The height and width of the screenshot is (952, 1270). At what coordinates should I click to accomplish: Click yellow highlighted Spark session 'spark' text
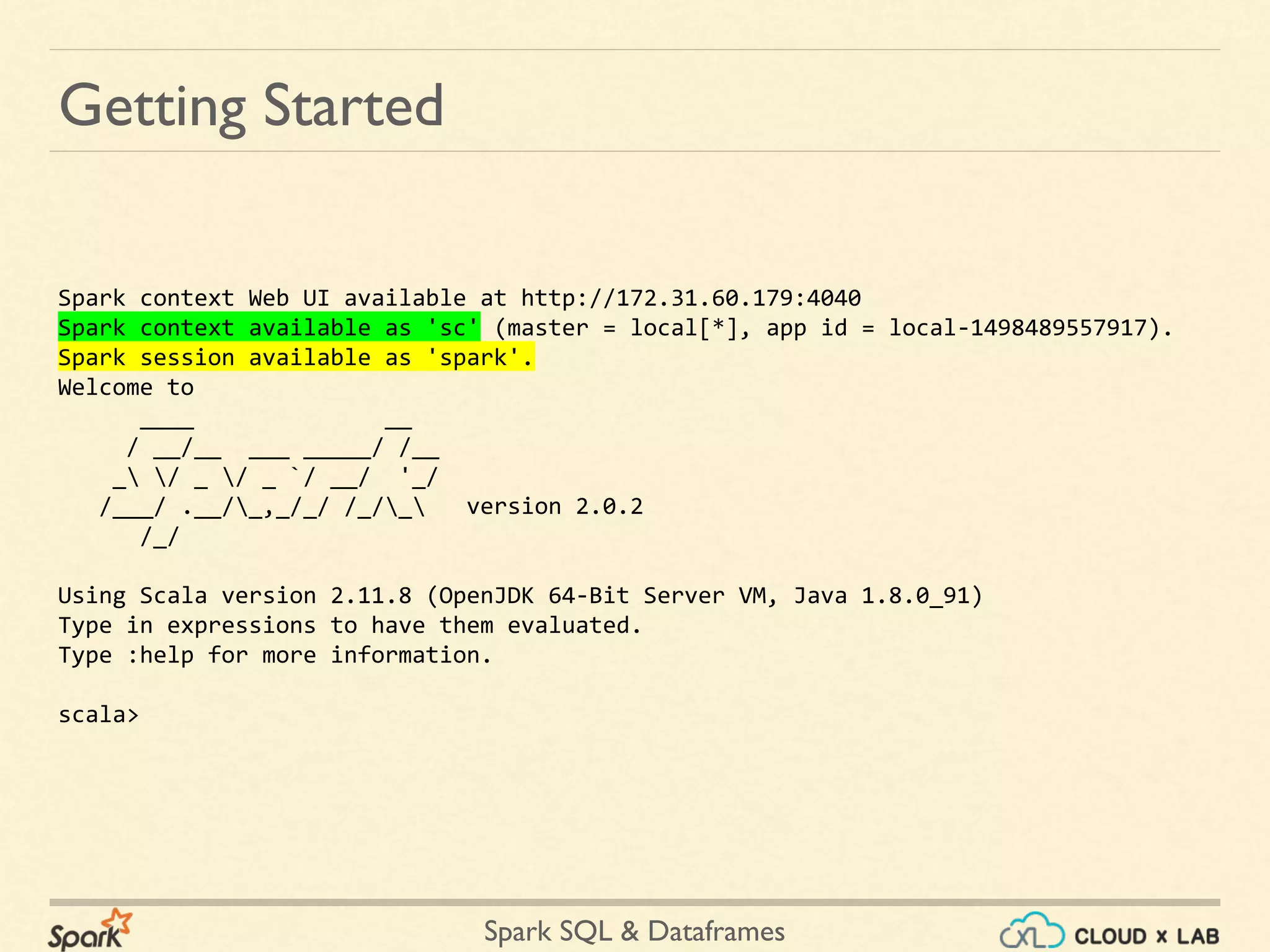click(x=296, y=358)
